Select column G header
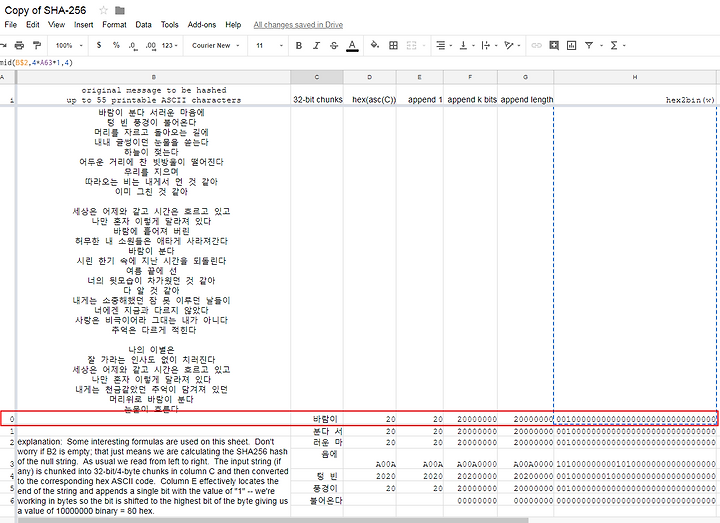Viewport: 720px width, 523px height. [x=525, y=77]
